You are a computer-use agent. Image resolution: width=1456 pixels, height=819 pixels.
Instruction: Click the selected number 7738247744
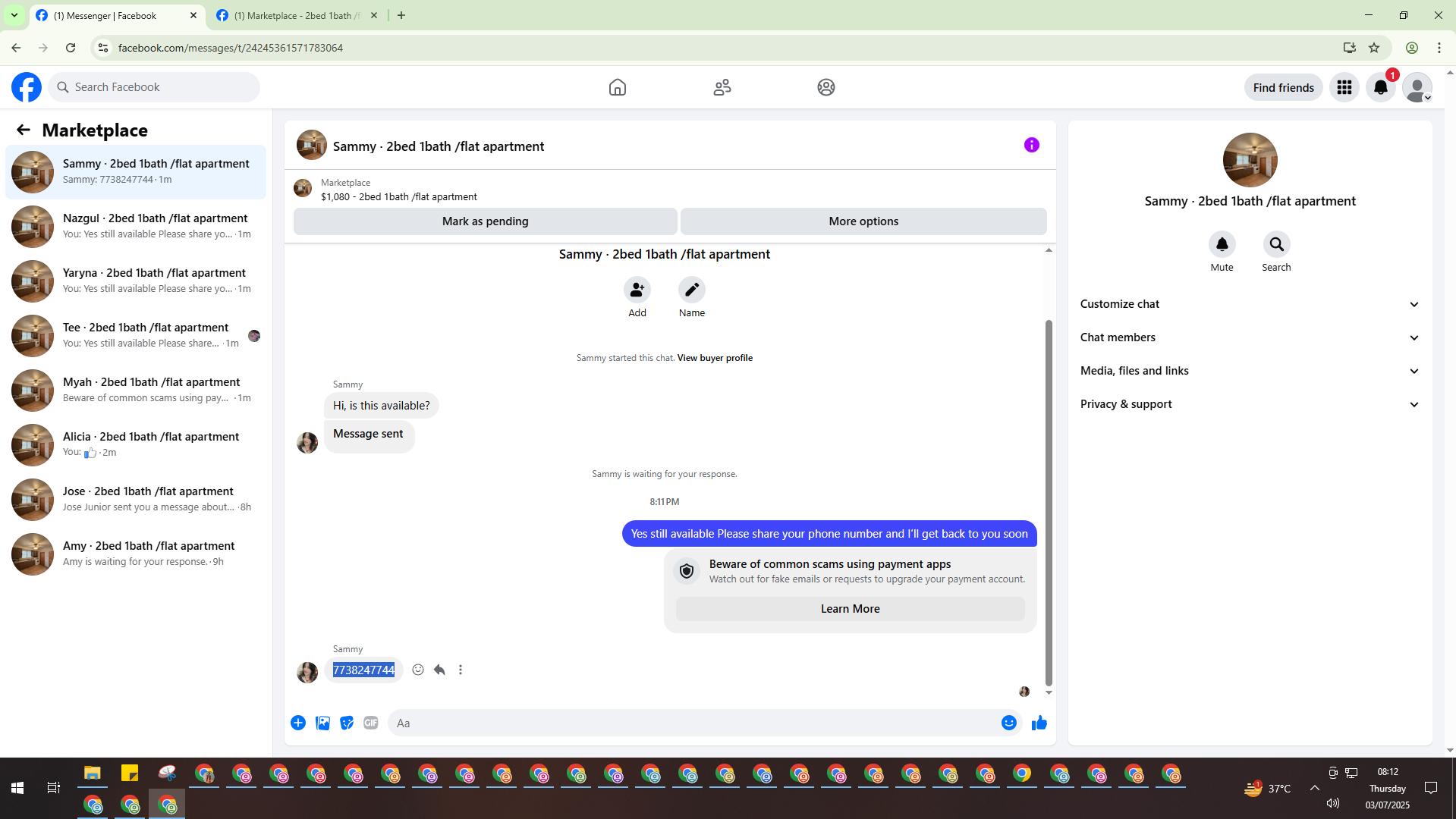[x=363, y=670]
